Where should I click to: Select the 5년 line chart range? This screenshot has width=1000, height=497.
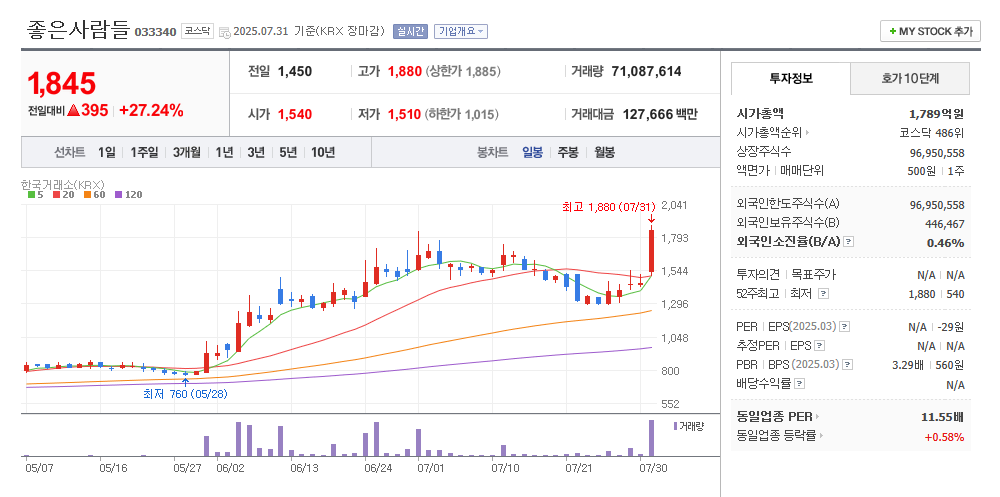coord(288,152)
